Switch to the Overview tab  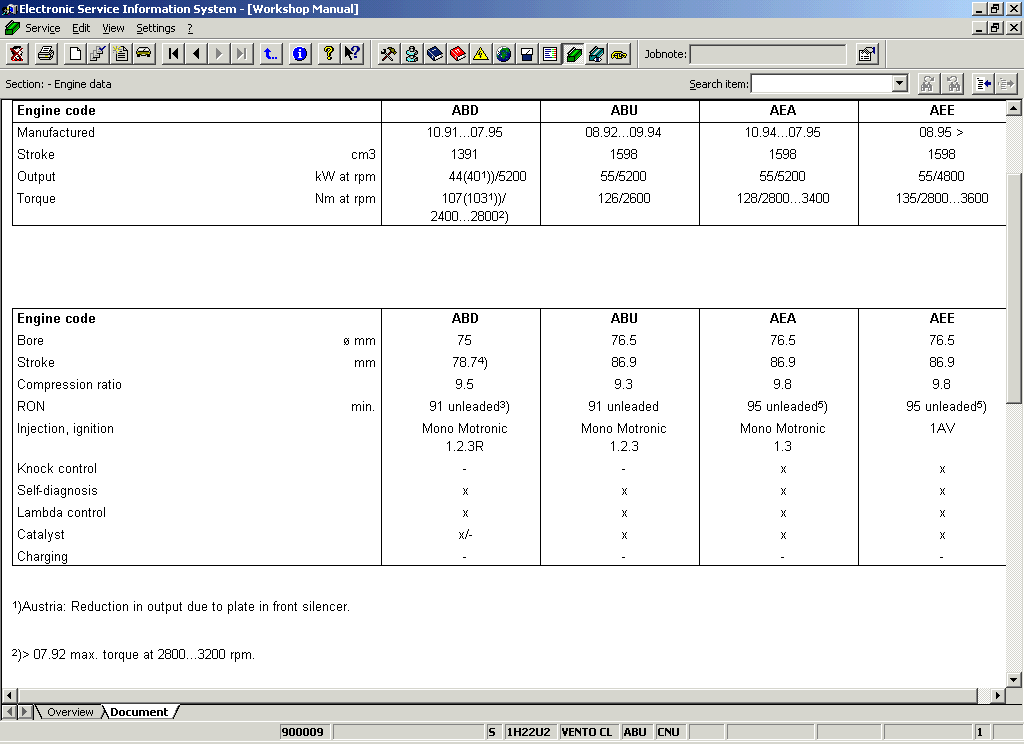coord(70,712)
